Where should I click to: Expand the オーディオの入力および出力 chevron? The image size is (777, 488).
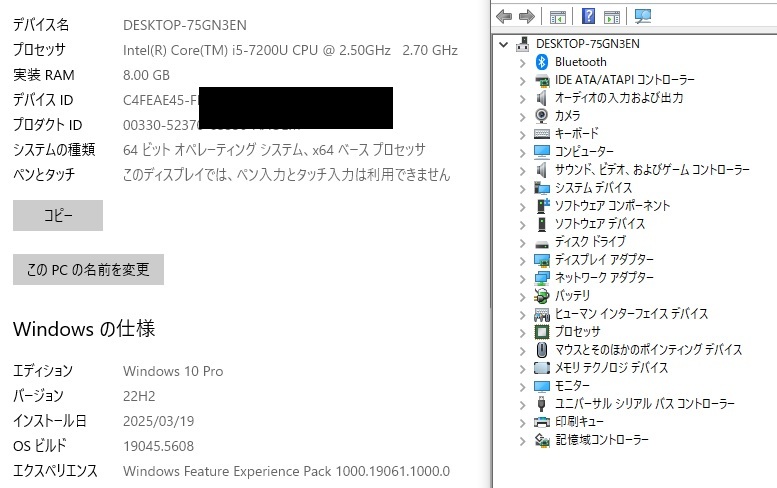click(x=522, y=99)
